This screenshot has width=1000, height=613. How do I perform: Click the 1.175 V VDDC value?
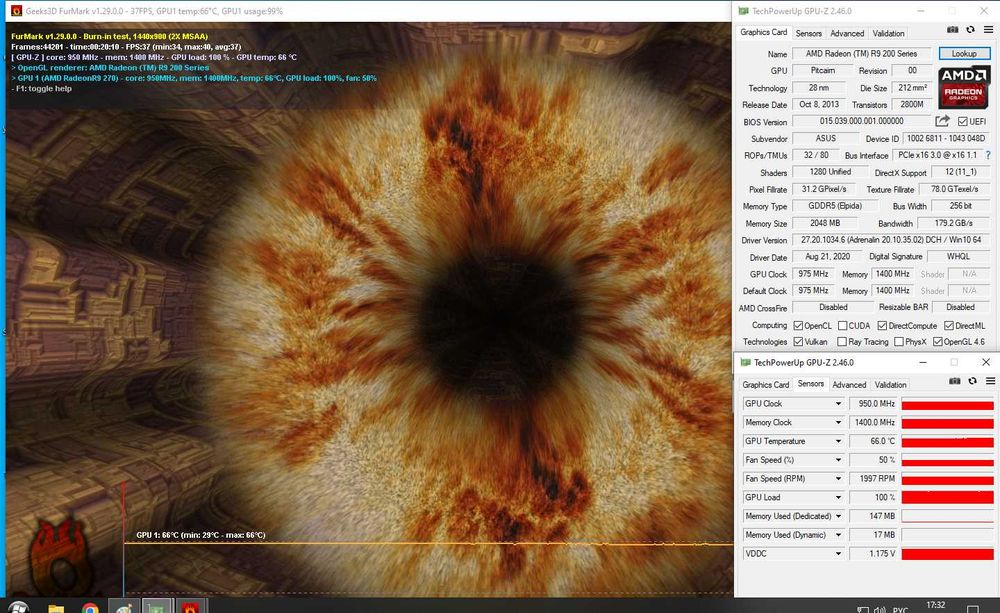coord(873,554)
